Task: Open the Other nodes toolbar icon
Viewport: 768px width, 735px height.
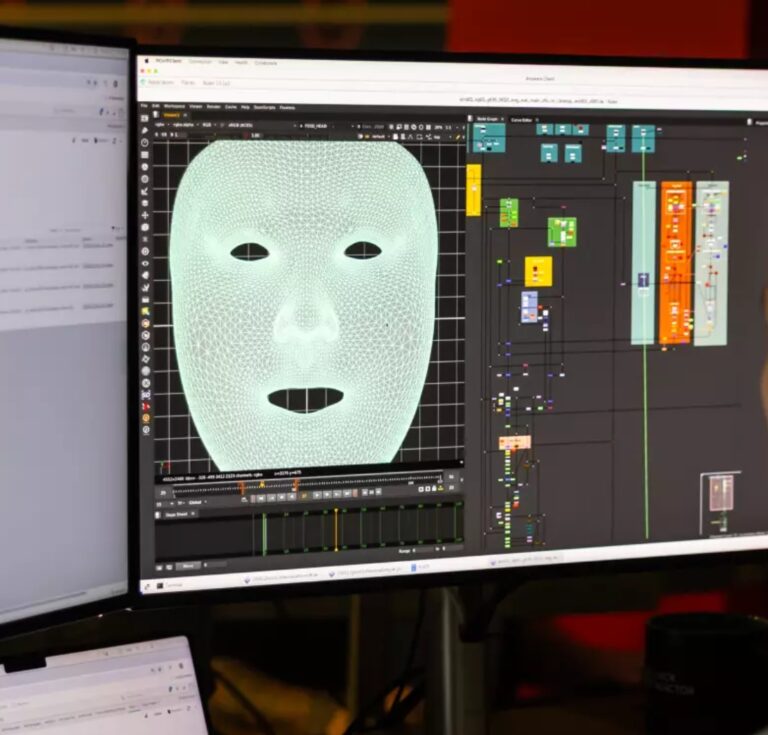Action: (145, 299)
